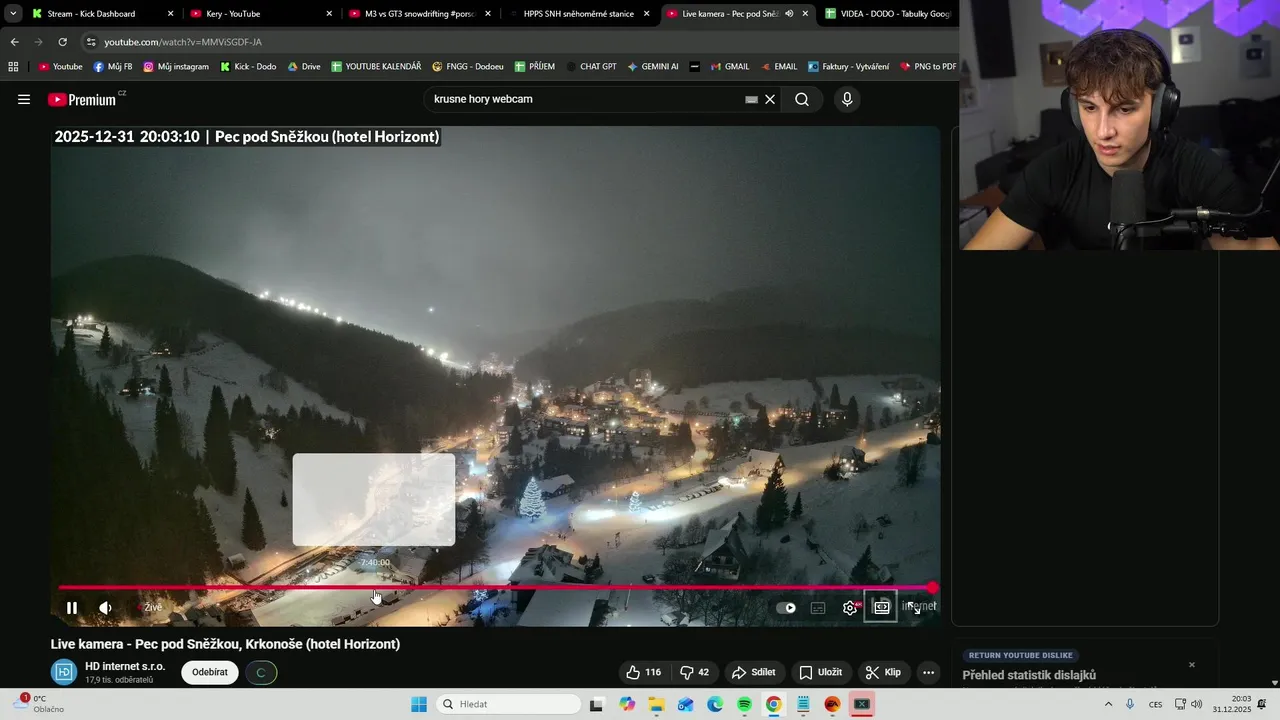
Task: Show hidden system tray icons
Action: pos(1108,704)
